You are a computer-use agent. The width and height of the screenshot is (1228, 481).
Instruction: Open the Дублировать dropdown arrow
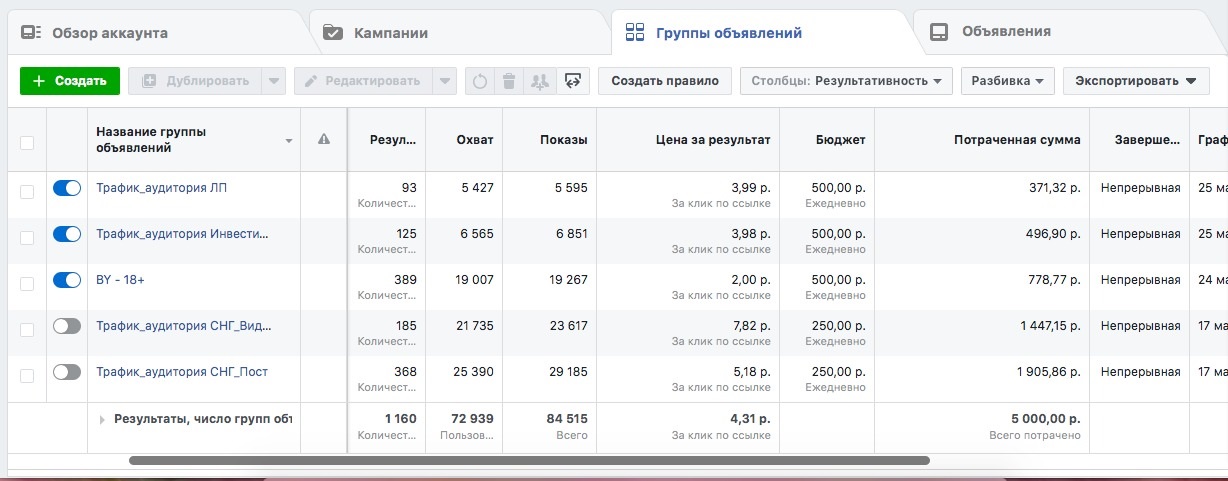click(x=274, y=81)
